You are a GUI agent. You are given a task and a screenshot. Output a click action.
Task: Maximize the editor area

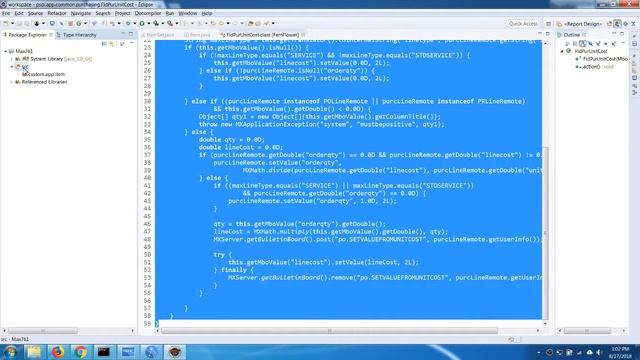548,34
